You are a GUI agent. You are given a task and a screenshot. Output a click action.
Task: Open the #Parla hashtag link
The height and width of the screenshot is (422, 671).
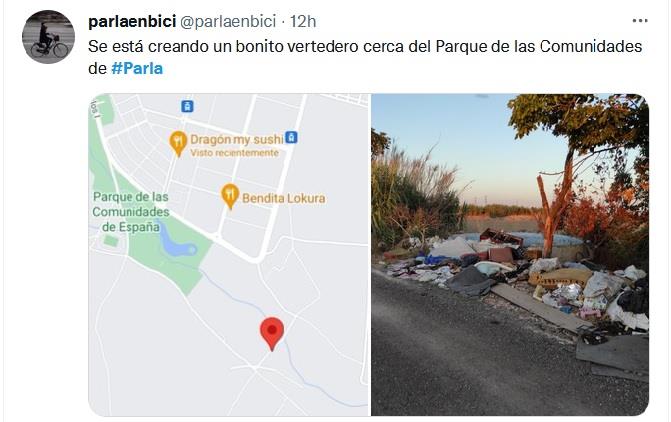pos(137,68)
